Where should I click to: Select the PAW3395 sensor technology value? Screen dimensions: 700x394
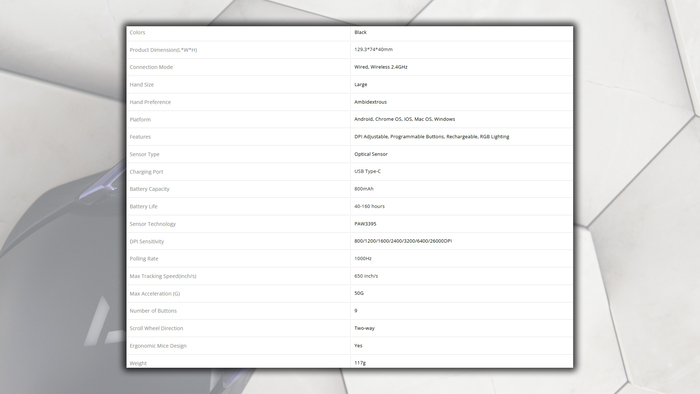tap(365, 224)
